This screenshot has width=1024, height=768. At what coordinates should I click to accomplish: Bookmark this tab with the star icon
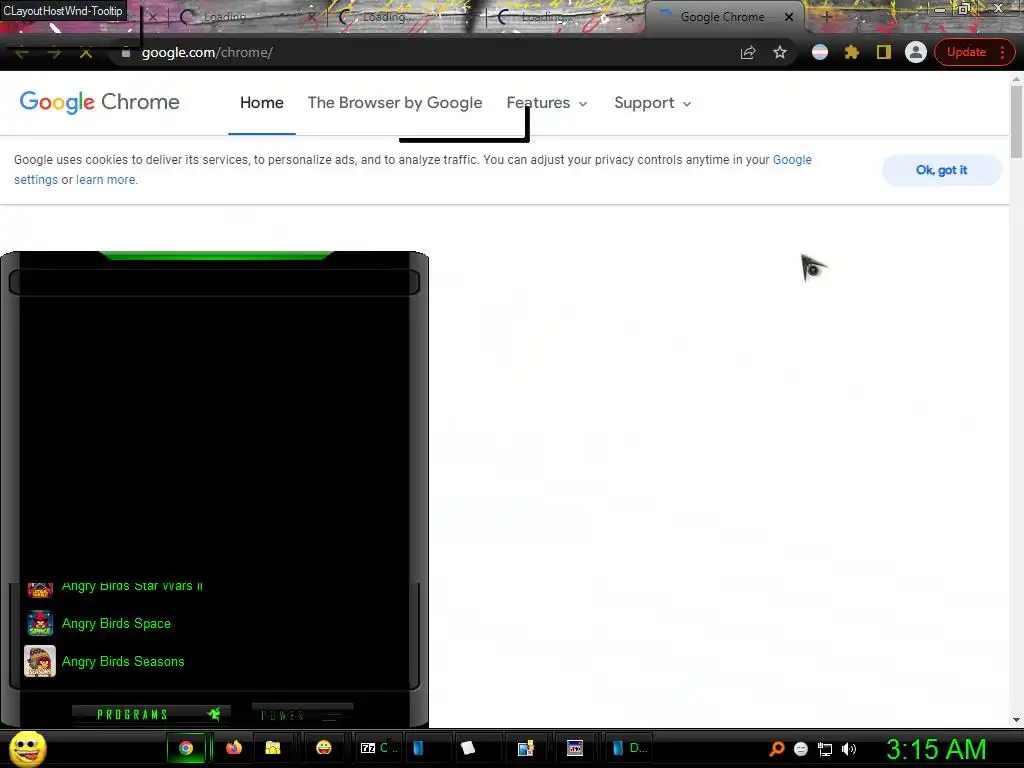click(x=780, y=52)
